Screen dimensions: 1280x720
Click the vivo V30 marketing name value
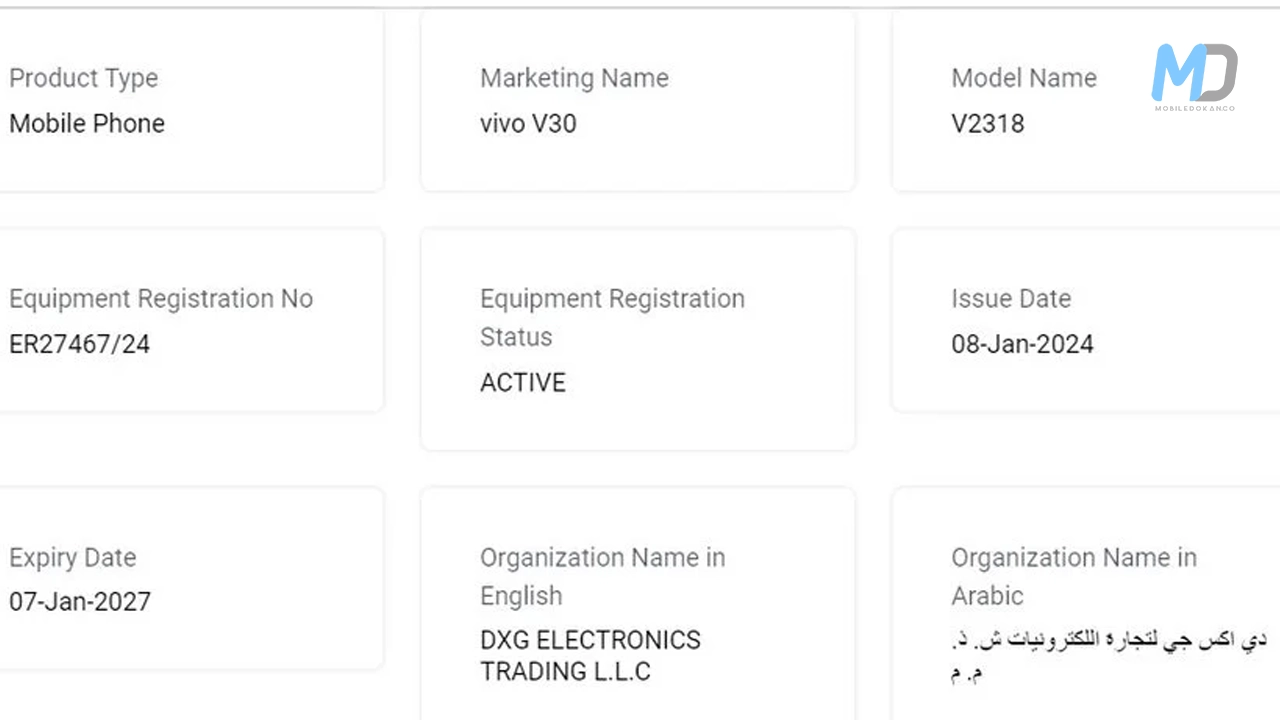(528, 123)
